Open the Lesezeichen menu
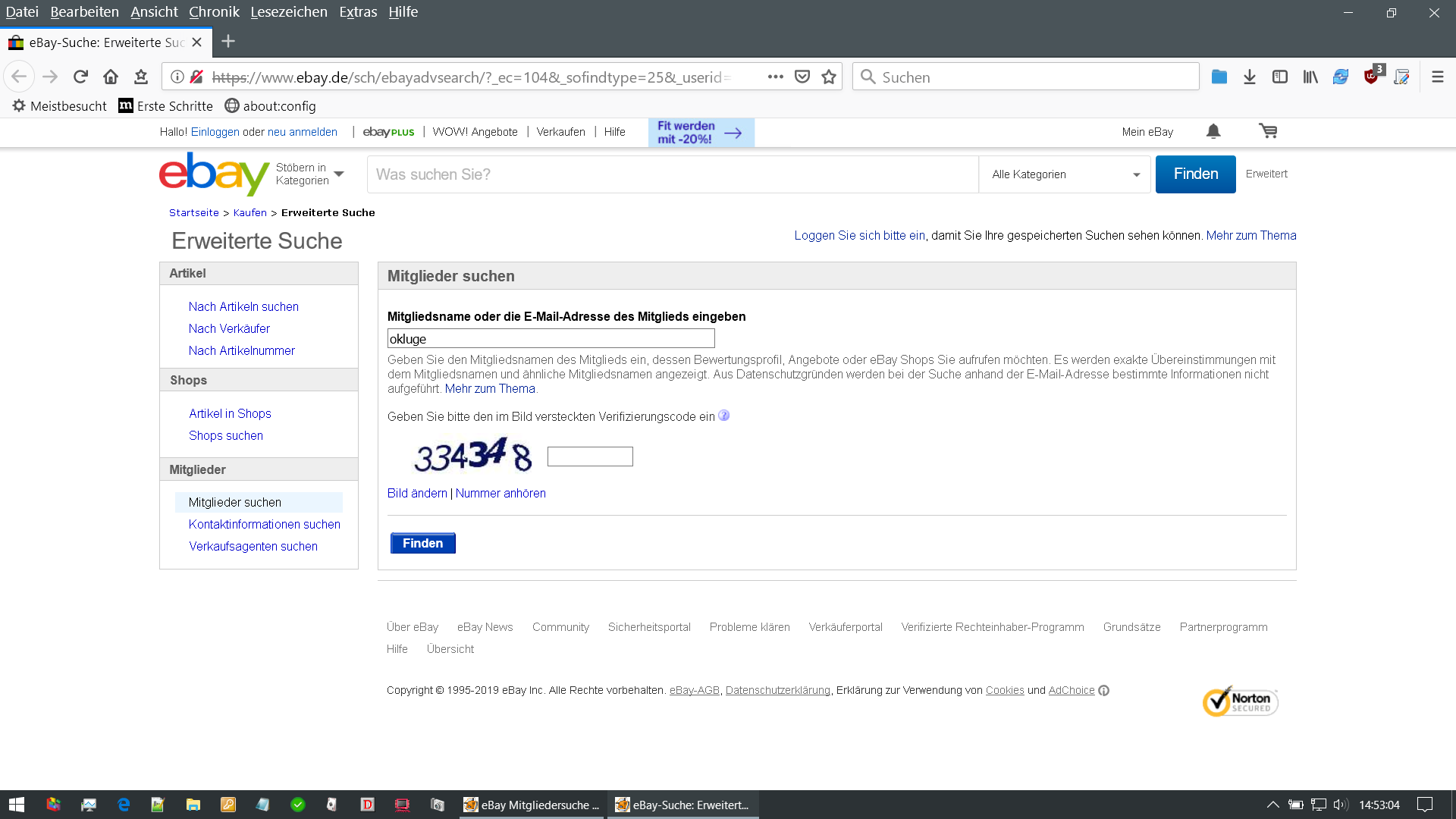Viewport: 1456px width, 819px height. (x=288, y=12)
